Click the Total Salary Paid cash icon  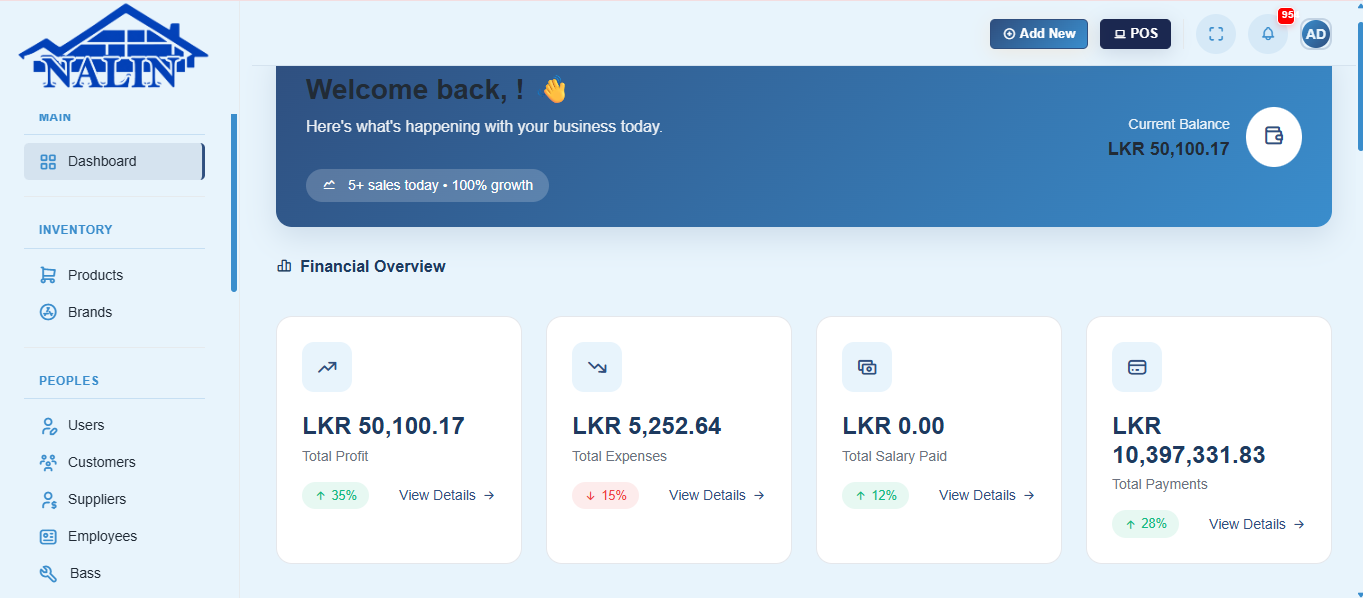pyautogui.click(x=867, y=367)
